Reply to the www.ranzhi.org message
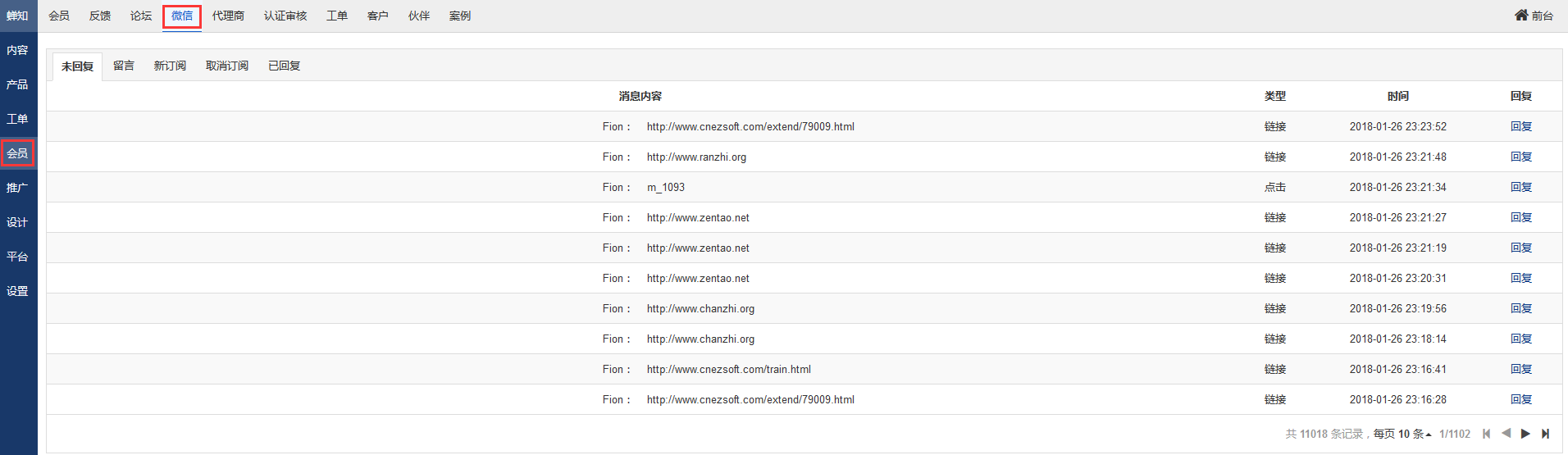Image resolution: width=1568 pixels, height=455 pixels. (x=1521, y=157)
